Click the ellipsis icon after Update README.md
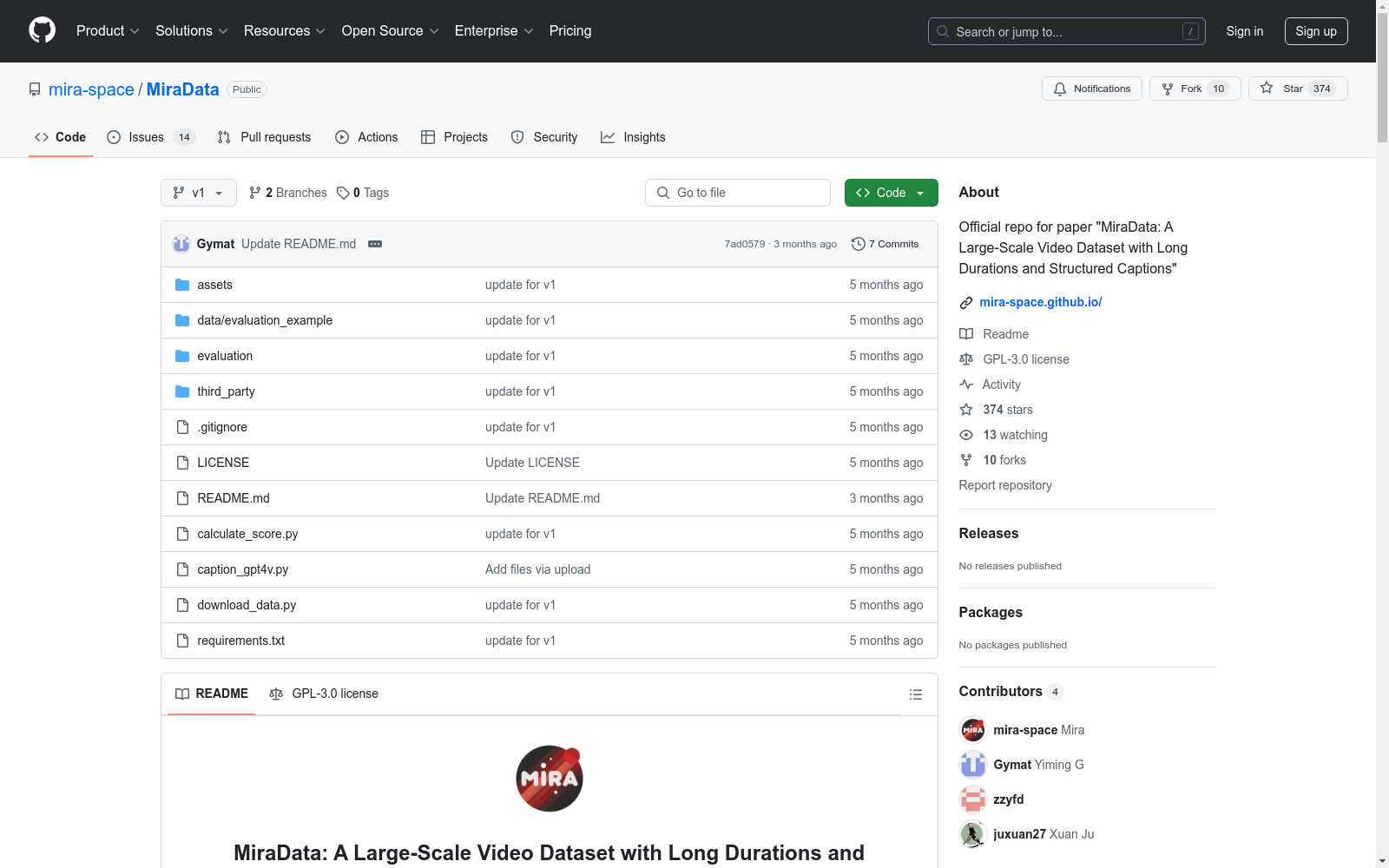1389x868 pixels. [375, 244]
